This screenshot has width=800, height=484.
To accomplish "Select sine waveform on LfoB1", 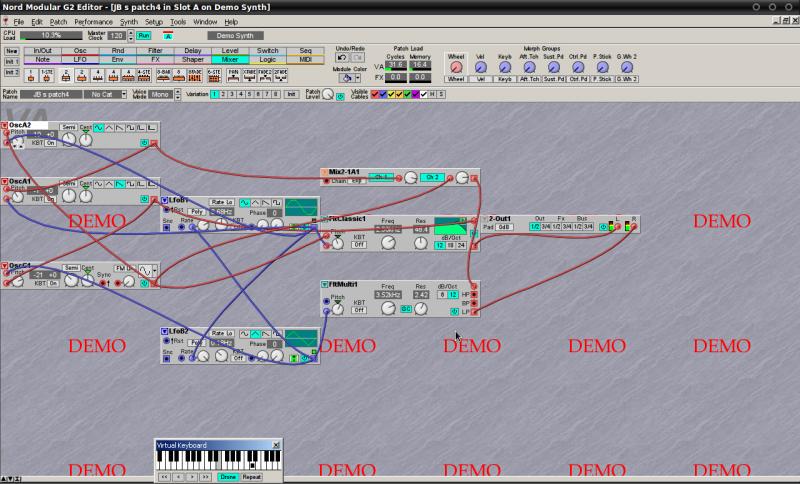I will (x=245, y=202).
